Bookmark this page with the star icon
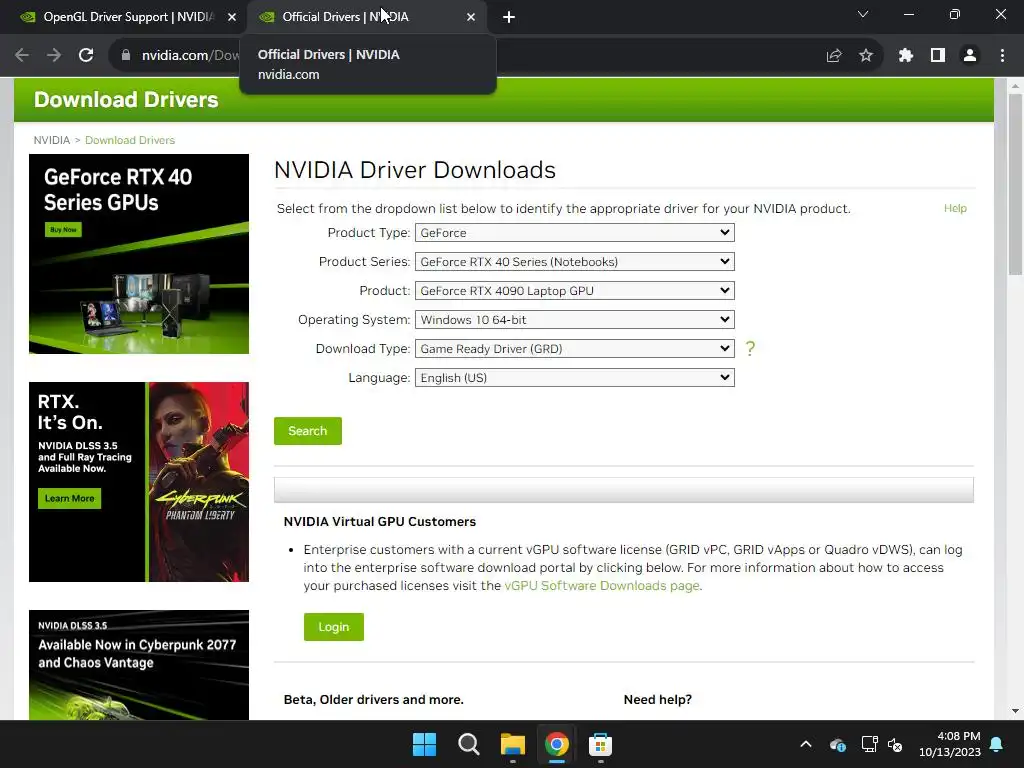This screenshot has height=768, width=1024. coord(866,56)
